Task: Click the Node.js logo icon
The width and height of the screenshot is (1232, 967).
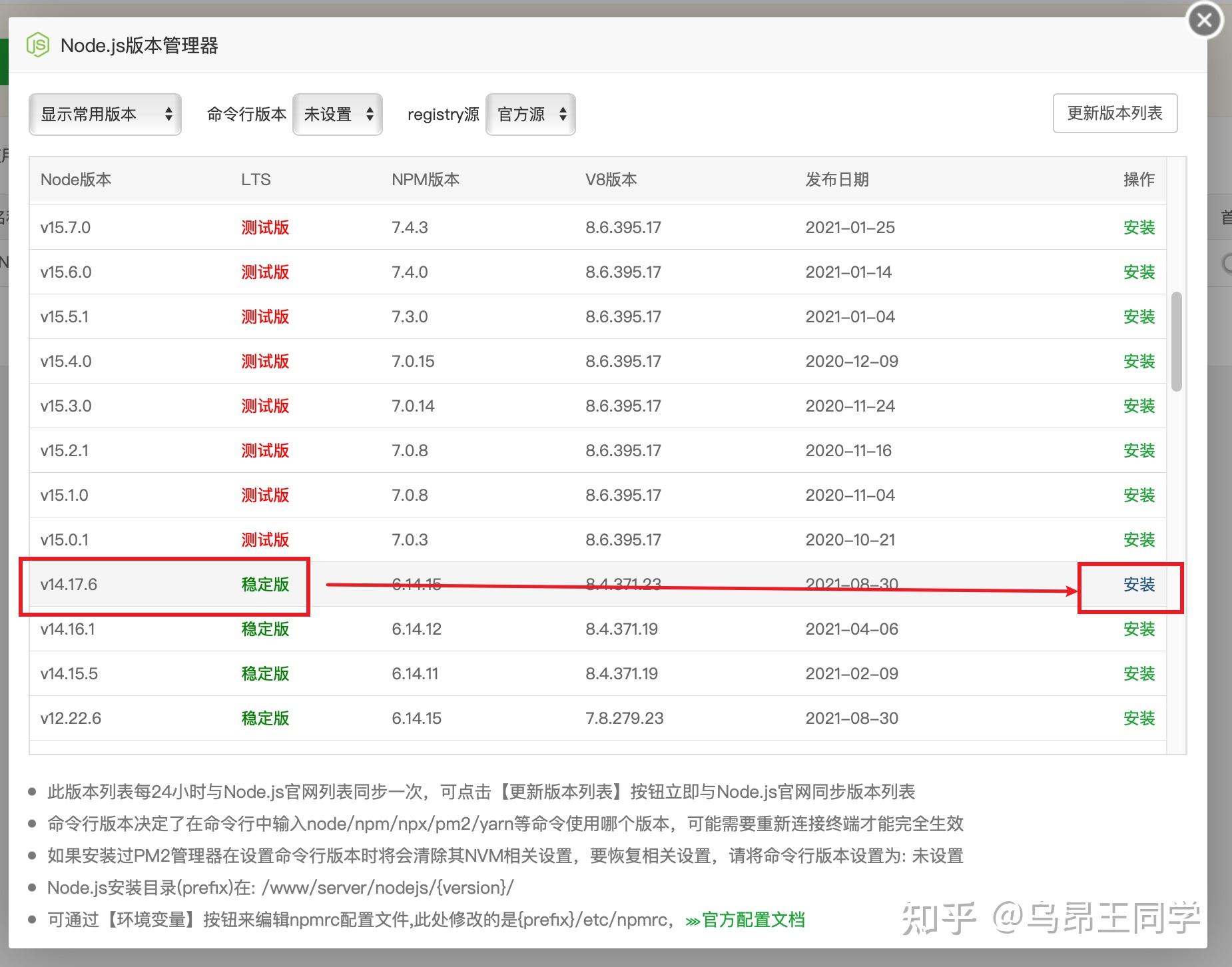Action: click(x=38, y=46)
